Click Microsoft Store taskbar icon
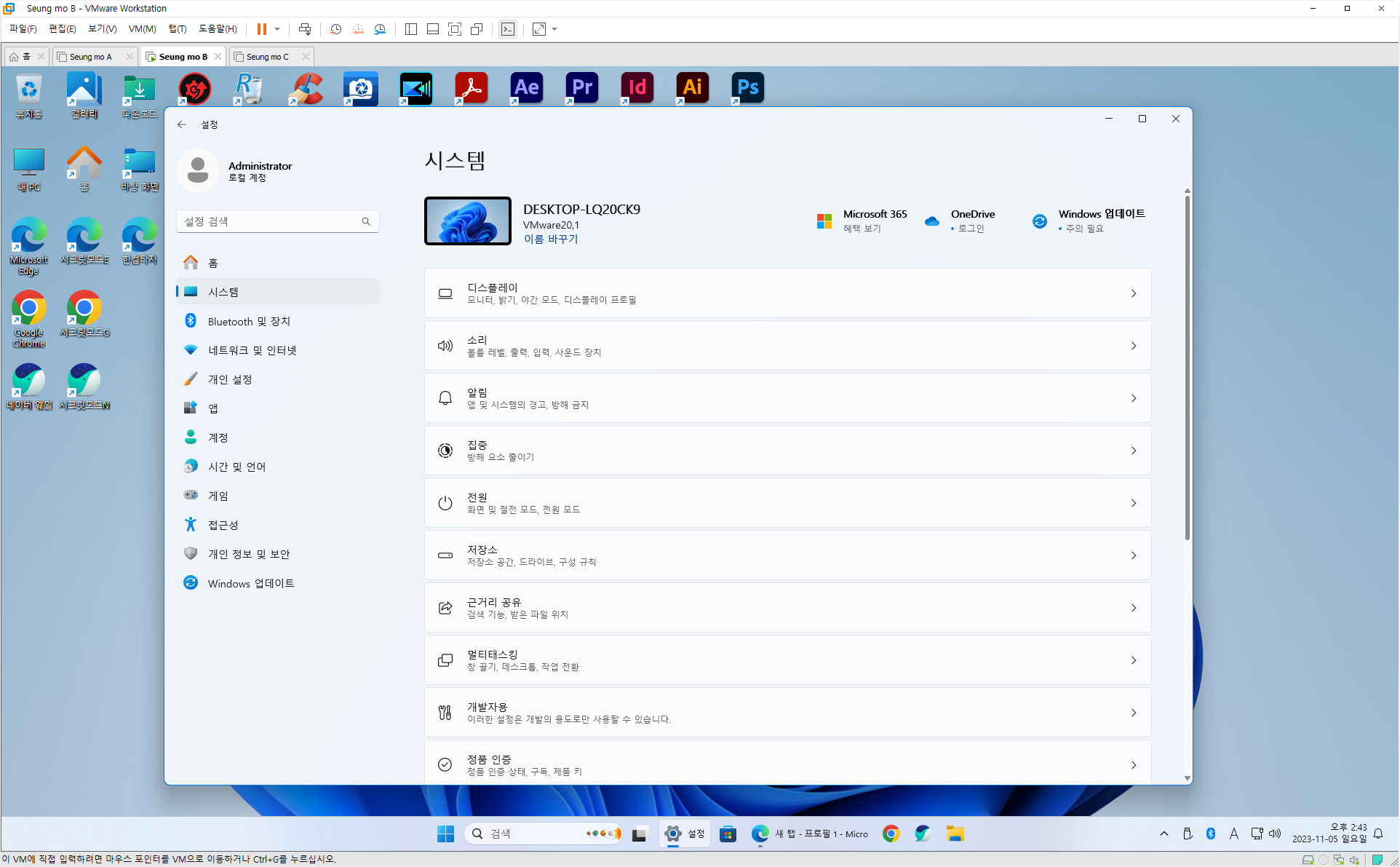 coord(728,834)
